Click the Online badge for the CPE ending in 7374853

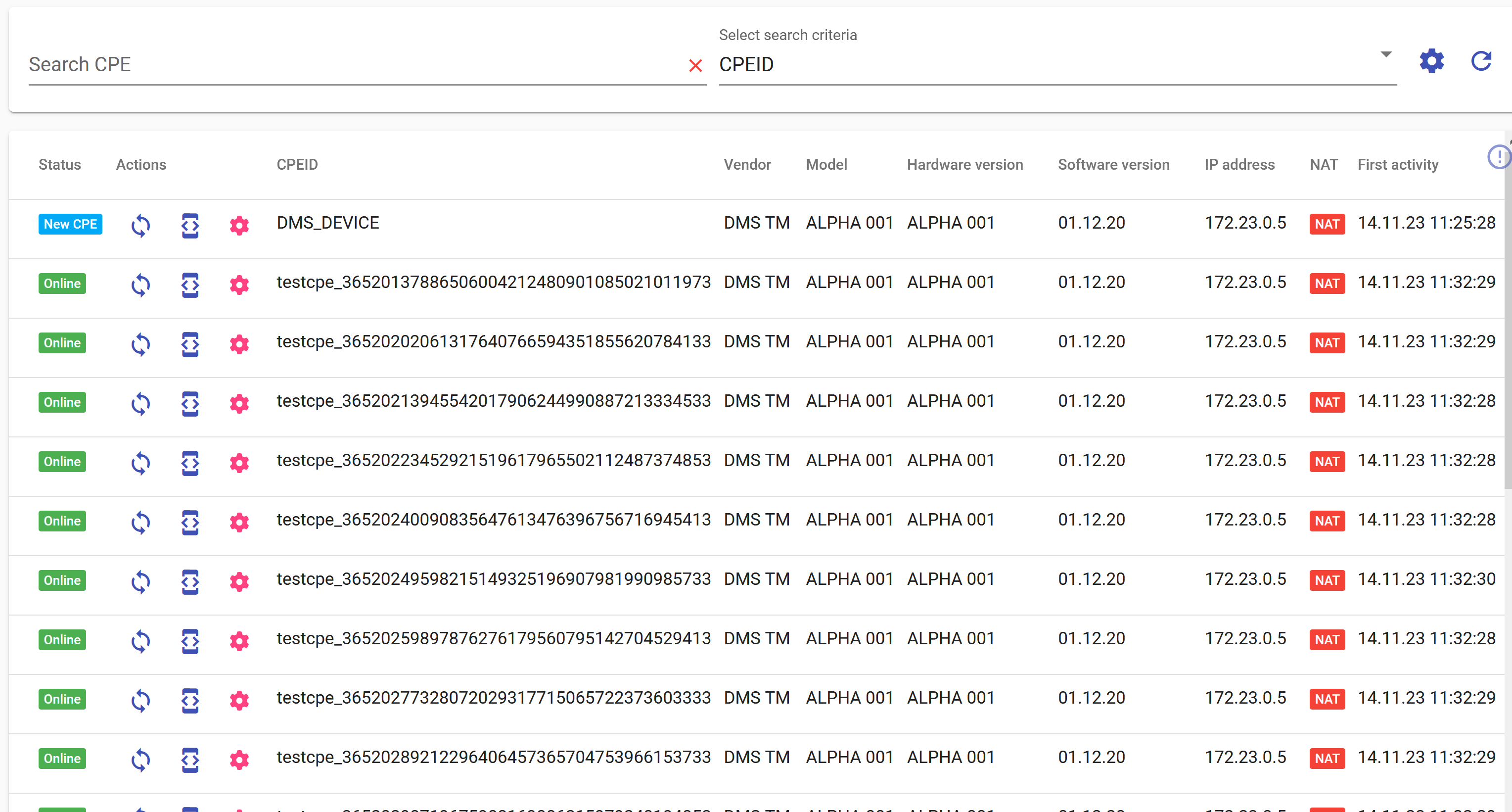click(62, 462)
